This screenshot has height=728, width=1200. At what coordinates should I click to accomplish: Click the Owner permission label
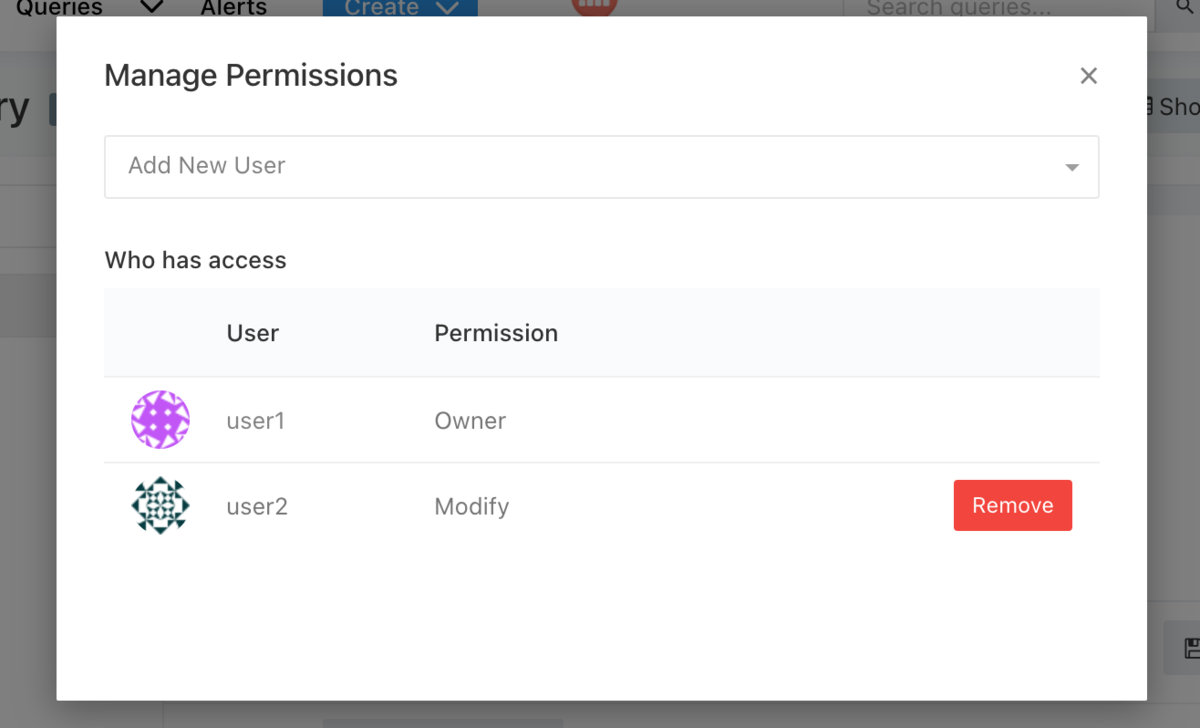470,421
